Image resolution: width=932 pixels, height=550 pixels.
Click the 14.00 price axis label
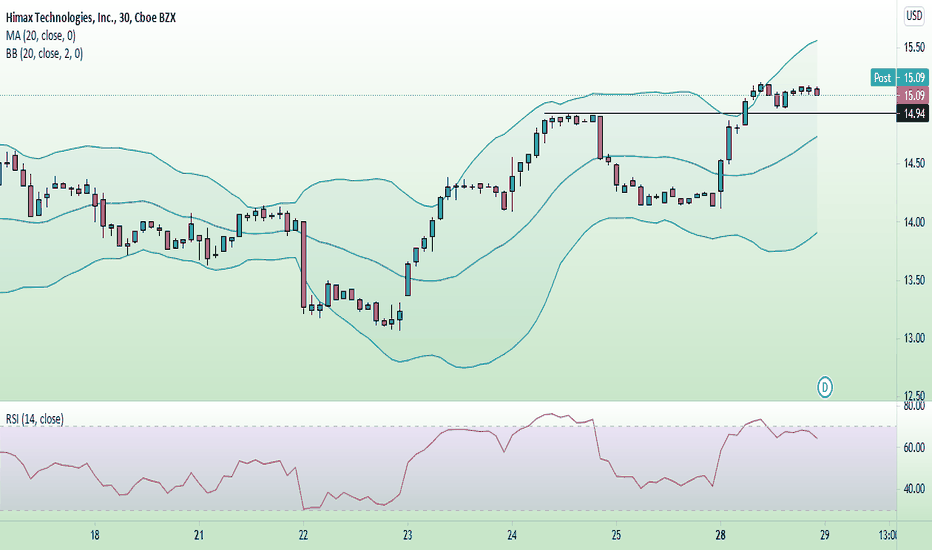pos(914,221)
